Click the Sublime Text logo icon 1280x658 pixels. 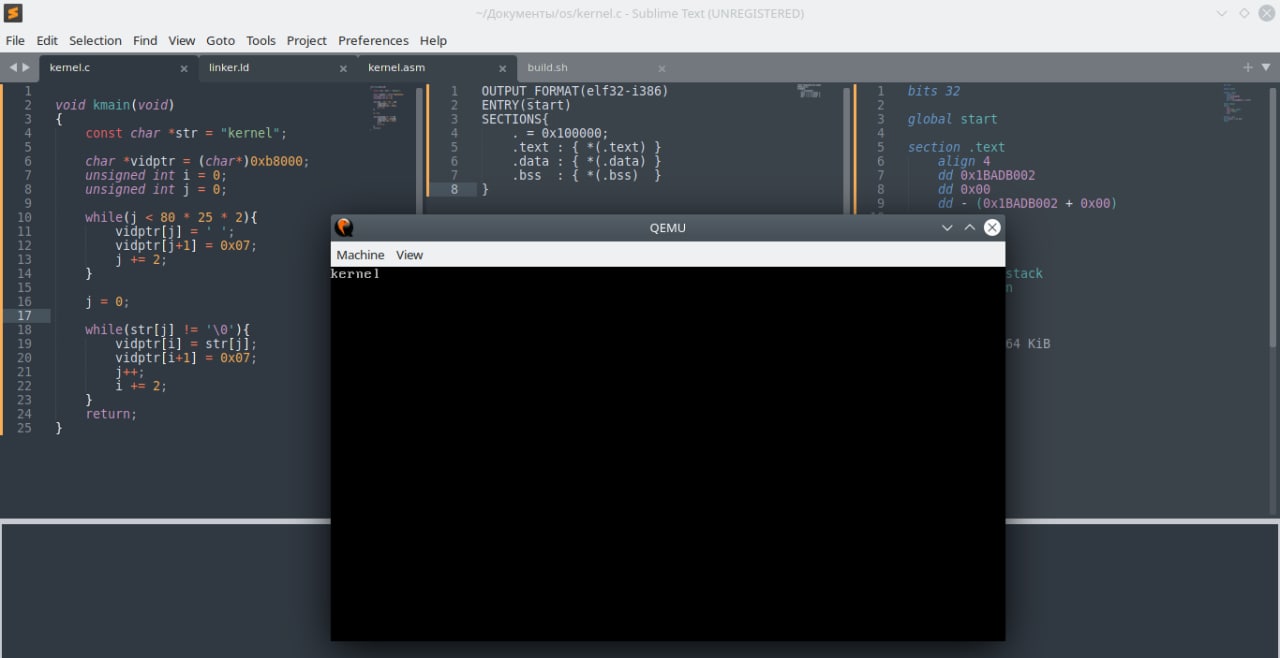coord(13,13)
